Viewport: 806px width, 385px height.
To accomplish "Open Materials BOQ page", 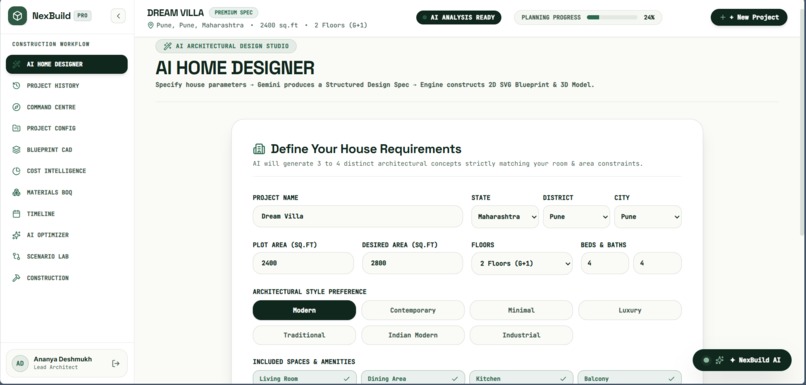I will pyautogui.click(x=67, y=192).
